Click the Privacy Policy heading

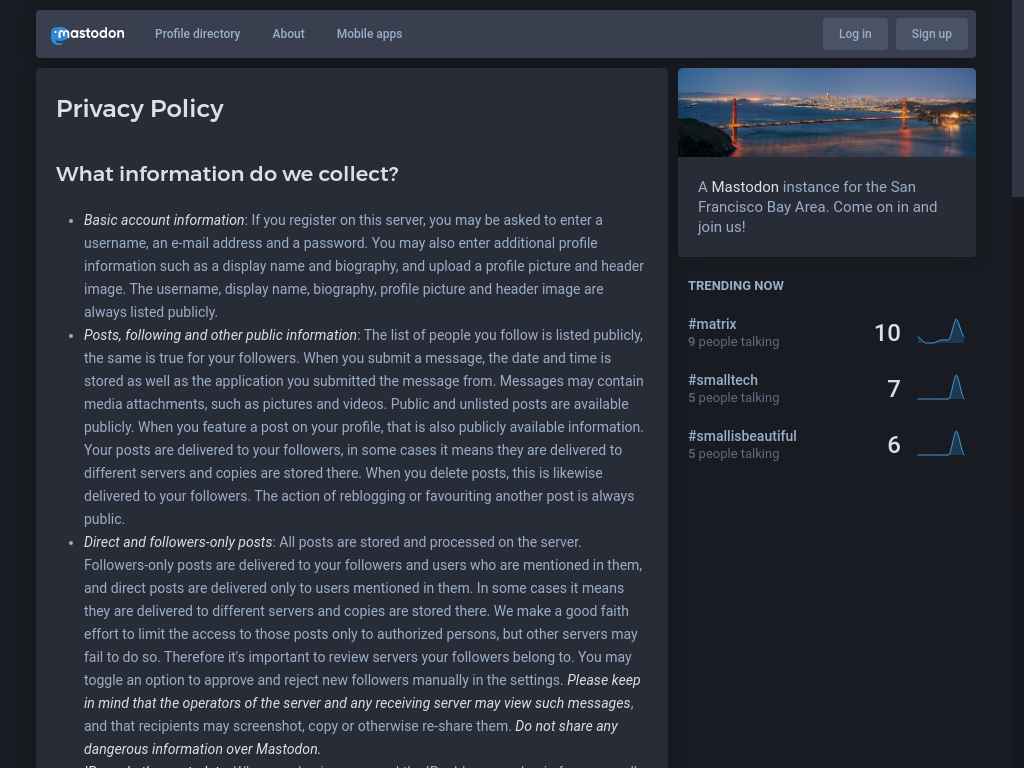[x=140, y=109]
